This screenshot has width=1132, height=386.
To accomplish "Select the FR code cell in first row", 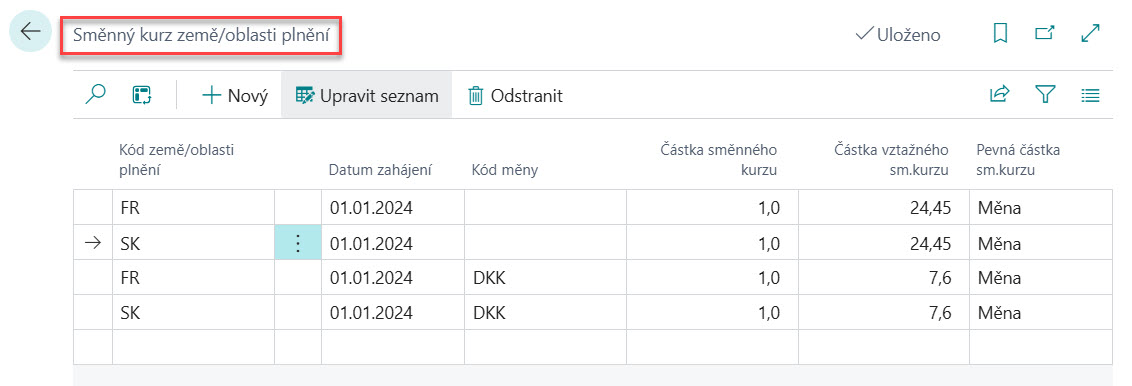I will pyautogui.click(x=193, y=208).
